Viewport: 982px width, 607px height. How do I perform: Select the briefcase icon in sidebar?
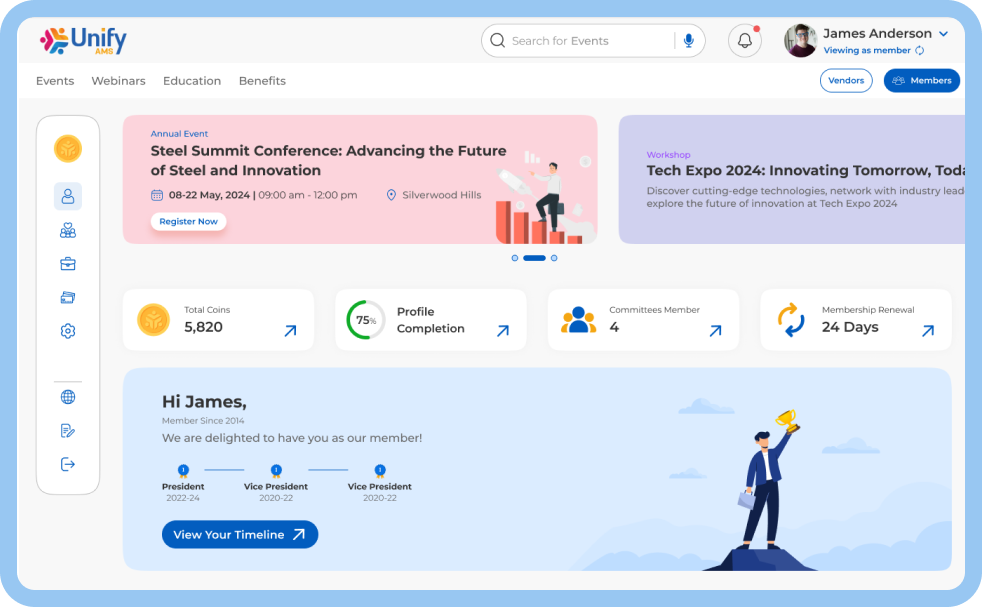coord(68,264)
